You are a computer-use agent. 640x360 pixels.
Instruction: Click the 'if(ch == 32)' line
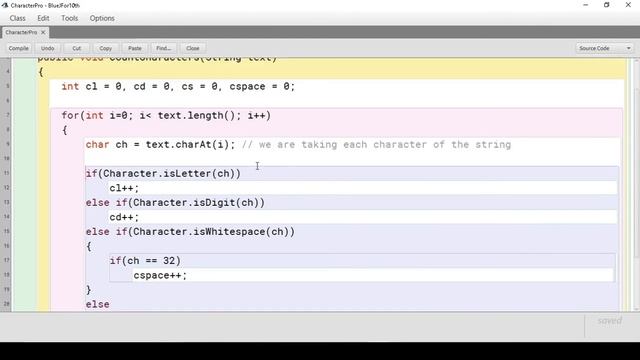[x=145, y=260]
